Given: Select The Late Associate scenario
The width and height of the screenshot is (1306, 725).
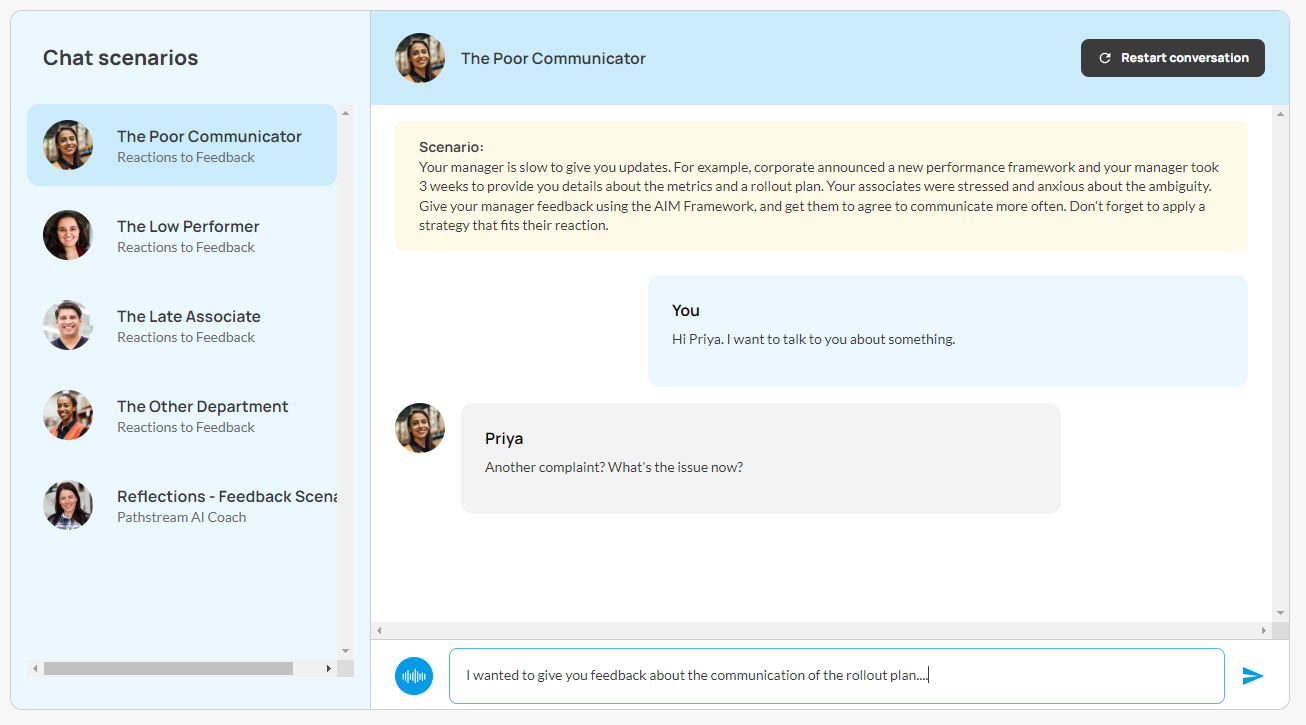Looking at the screenshot, I should pos(182,325).
